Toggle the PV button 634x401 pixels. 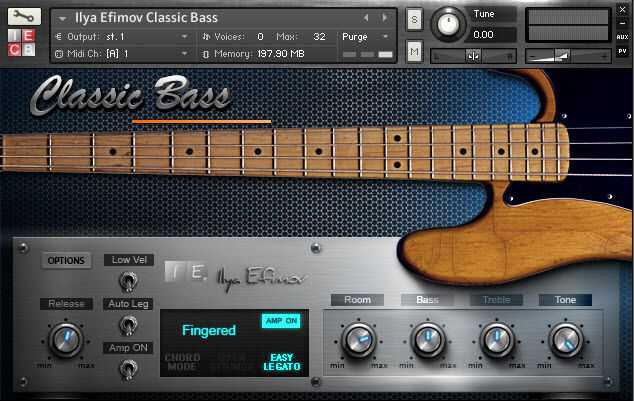pos(622,51)
